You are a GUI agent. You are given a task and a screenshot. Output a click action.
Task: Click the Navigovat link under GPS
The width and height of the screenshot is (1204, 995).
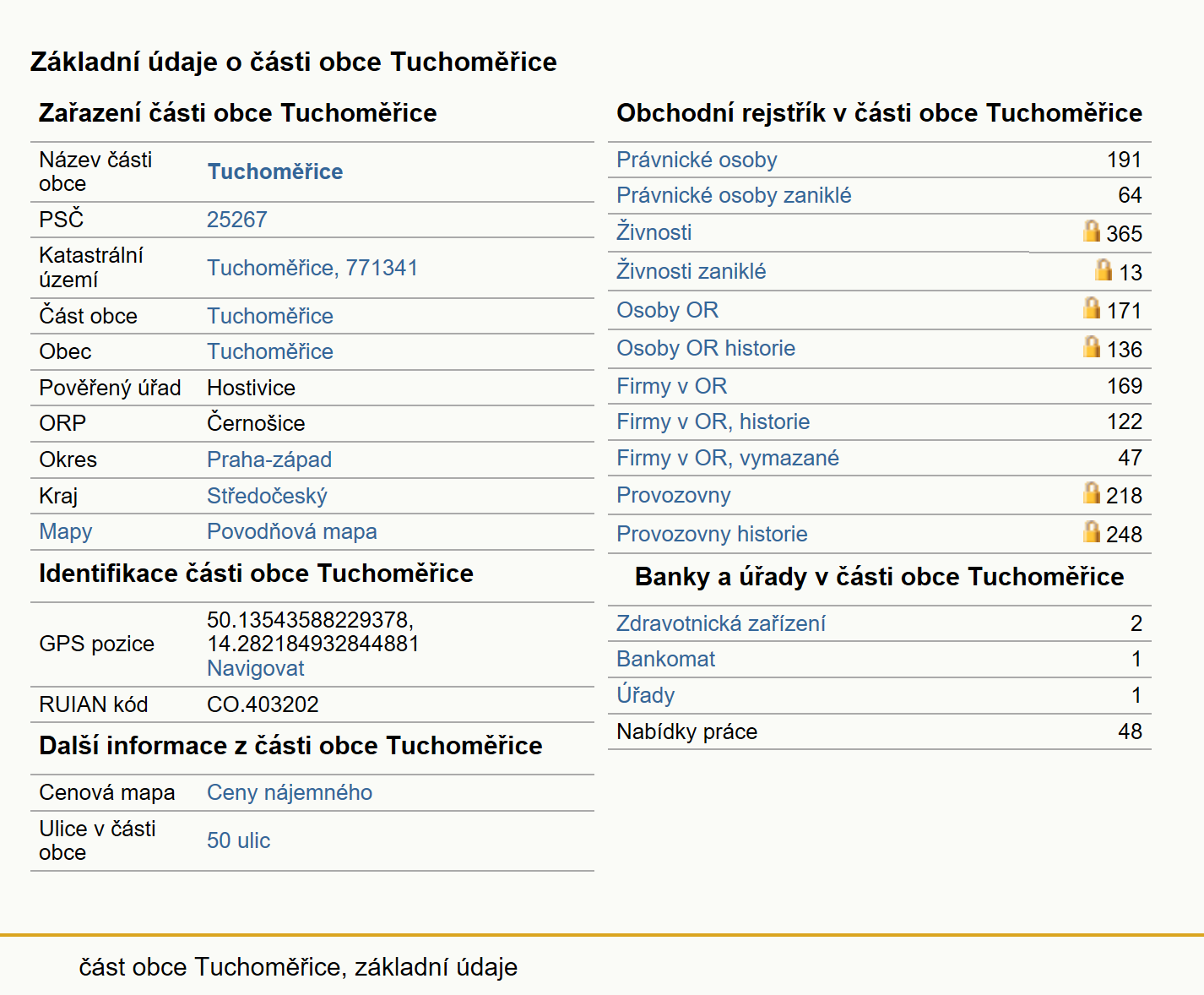coord(256,668)
